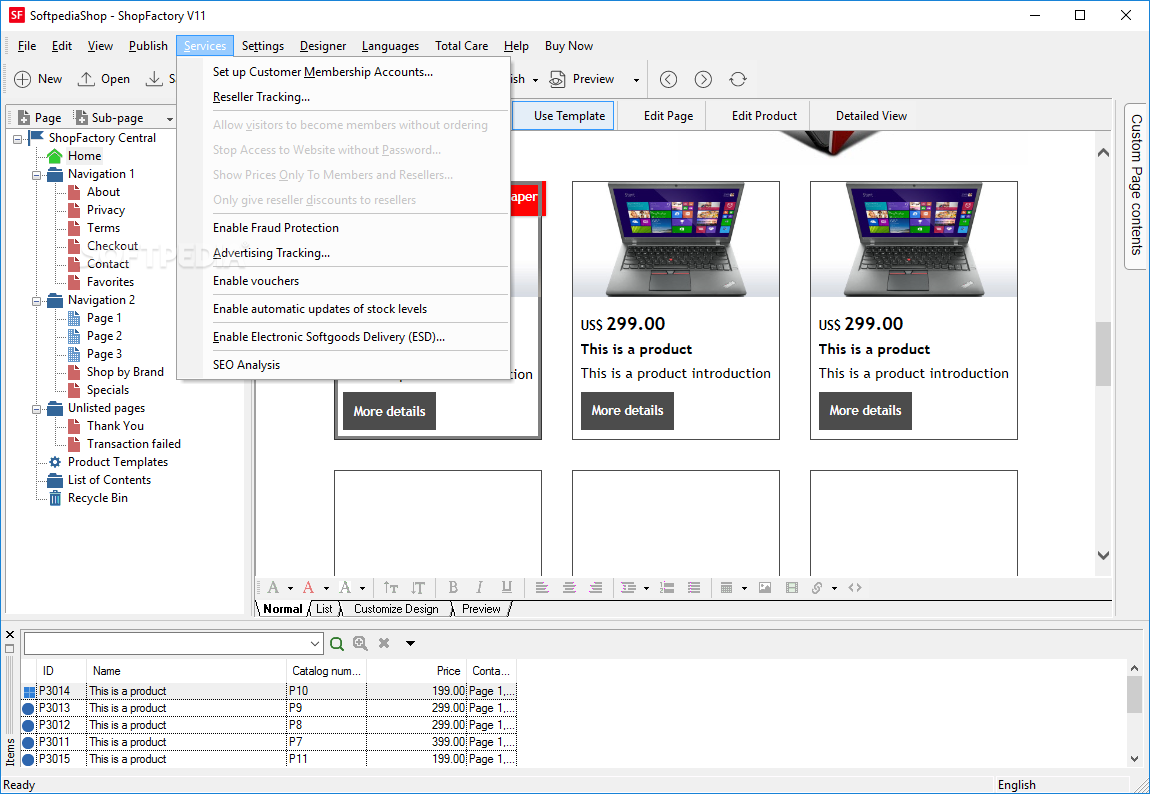Open the Sub-page dropdown arrow
Image resolution: width=1150 pixels, height=794 pixels.
pyautogui.click(x=169, y=118)
